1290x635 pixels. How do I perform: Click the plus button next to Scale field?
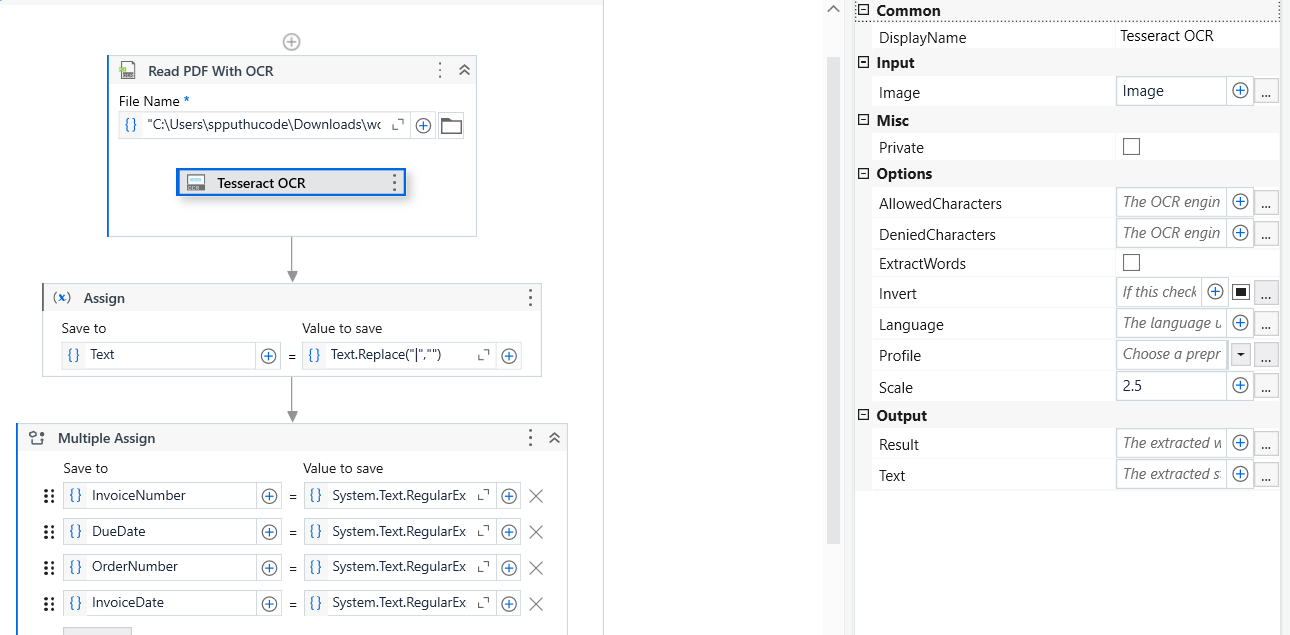click(1240, 386)
